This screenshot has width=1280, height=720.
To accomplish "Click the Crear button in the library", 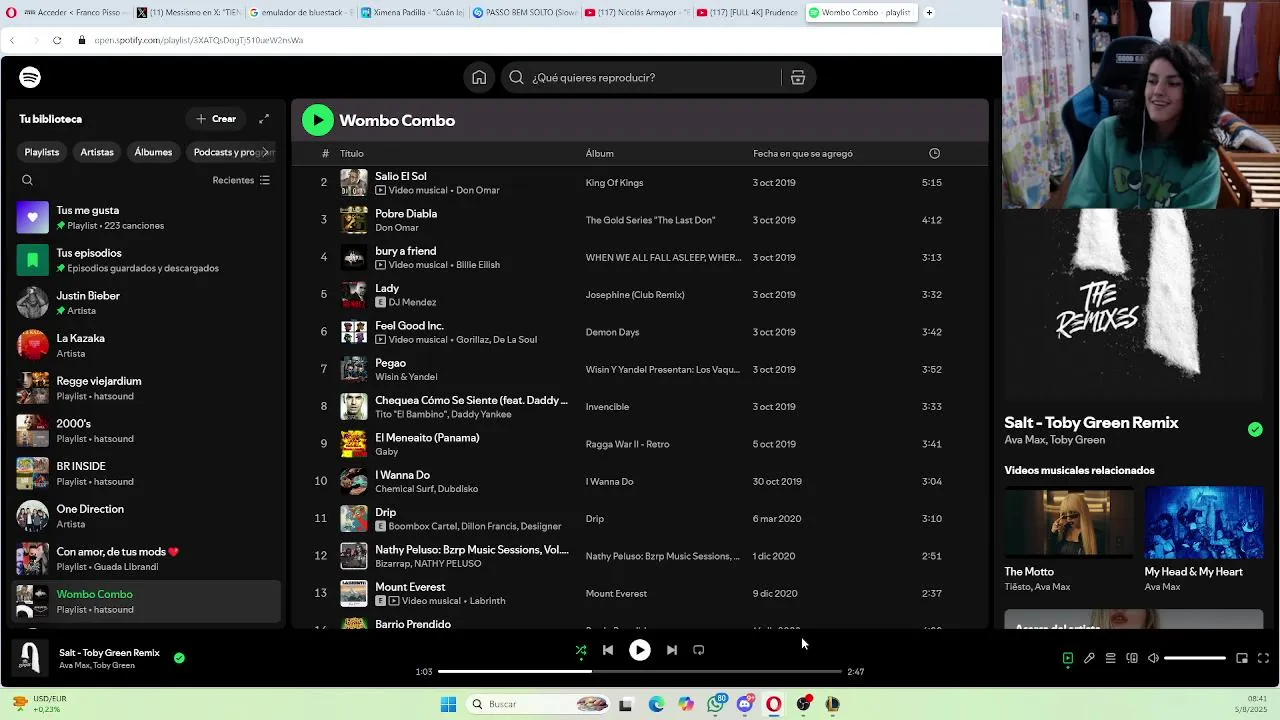I will pyautogui.click(x=216, y=119).
